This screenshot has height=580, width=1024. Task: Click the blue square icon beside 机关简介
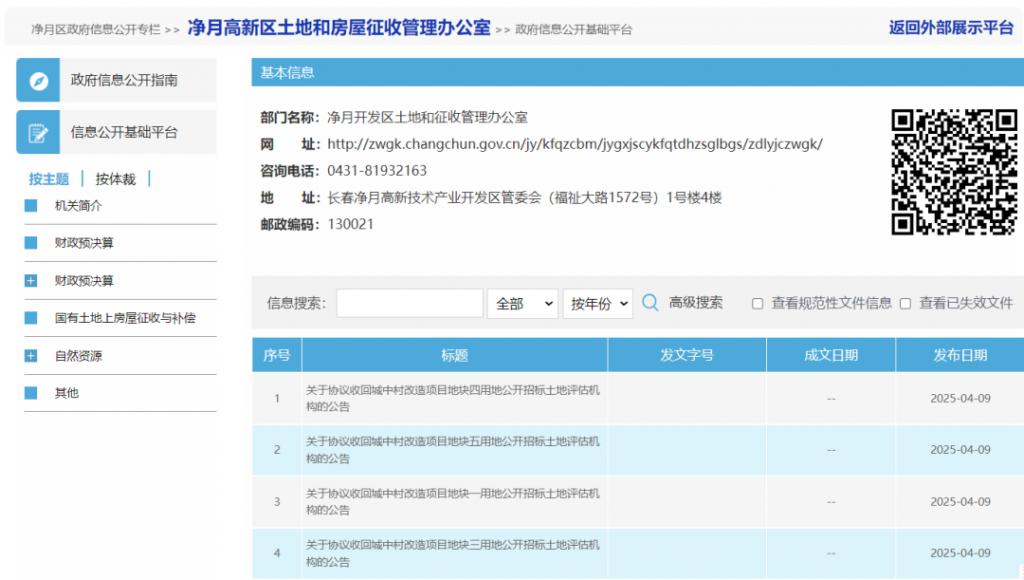[x=31, y=206]
